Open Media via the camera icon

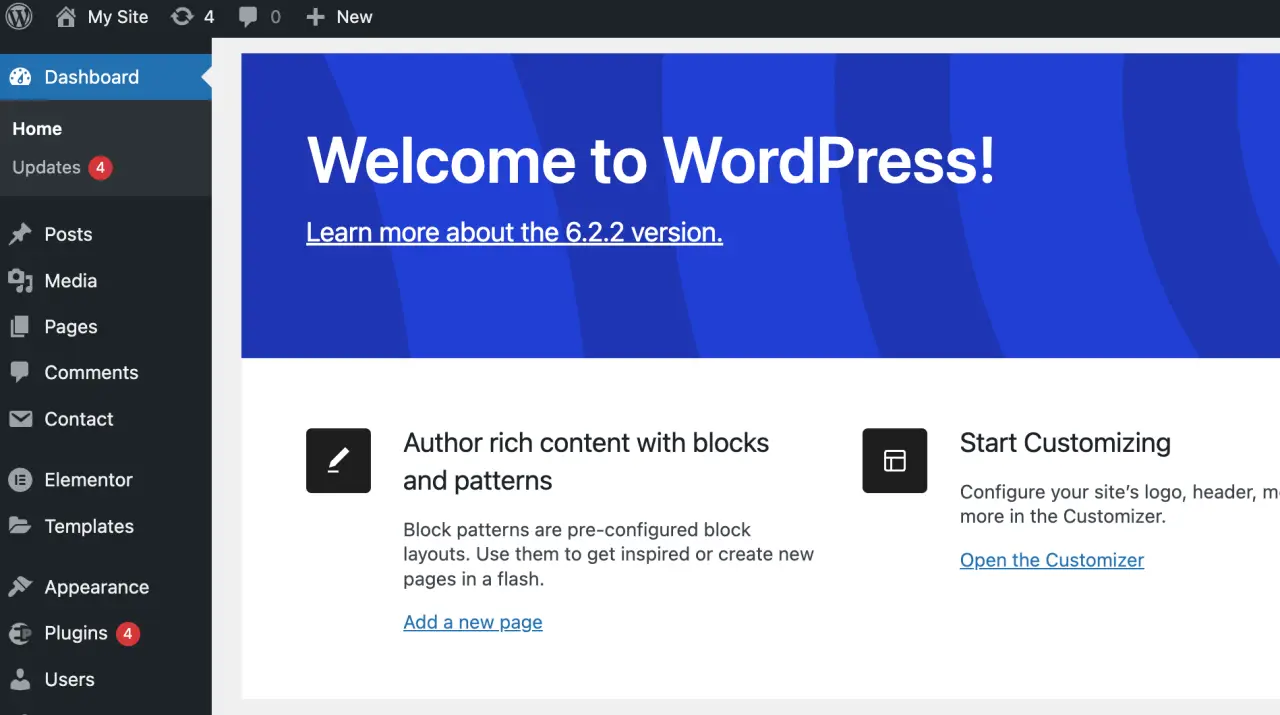pos(22,280)
